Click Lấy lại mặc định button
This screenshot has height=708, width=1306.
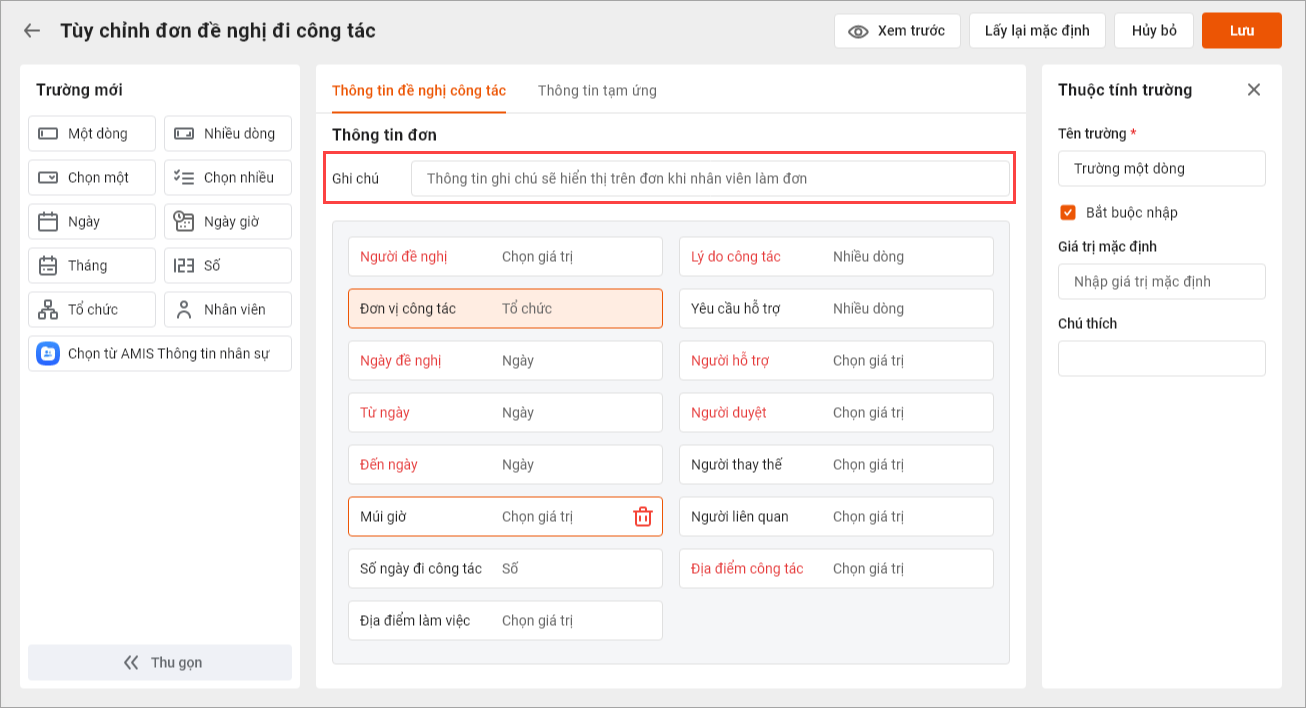click(x=1037, y=31)
